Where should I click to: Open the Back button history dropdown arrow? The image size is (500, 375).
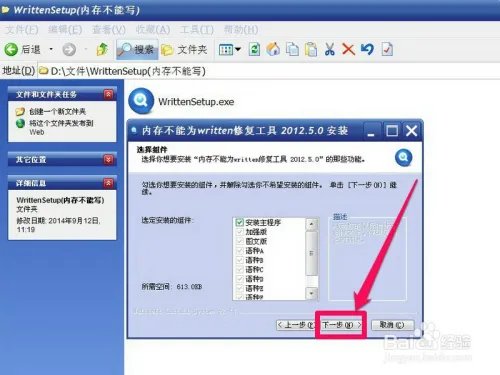(x=51, y=49)
